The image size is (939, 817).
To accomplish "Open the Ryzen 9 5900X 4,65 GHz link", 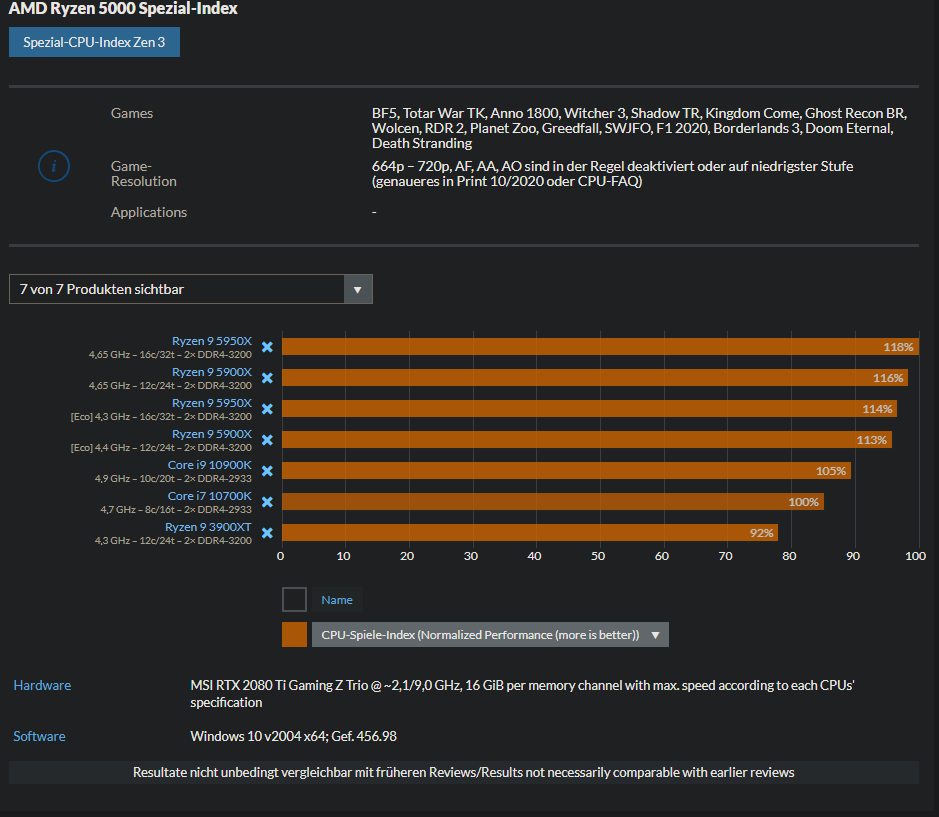I will pyautogui.click(x=212, y=372).
